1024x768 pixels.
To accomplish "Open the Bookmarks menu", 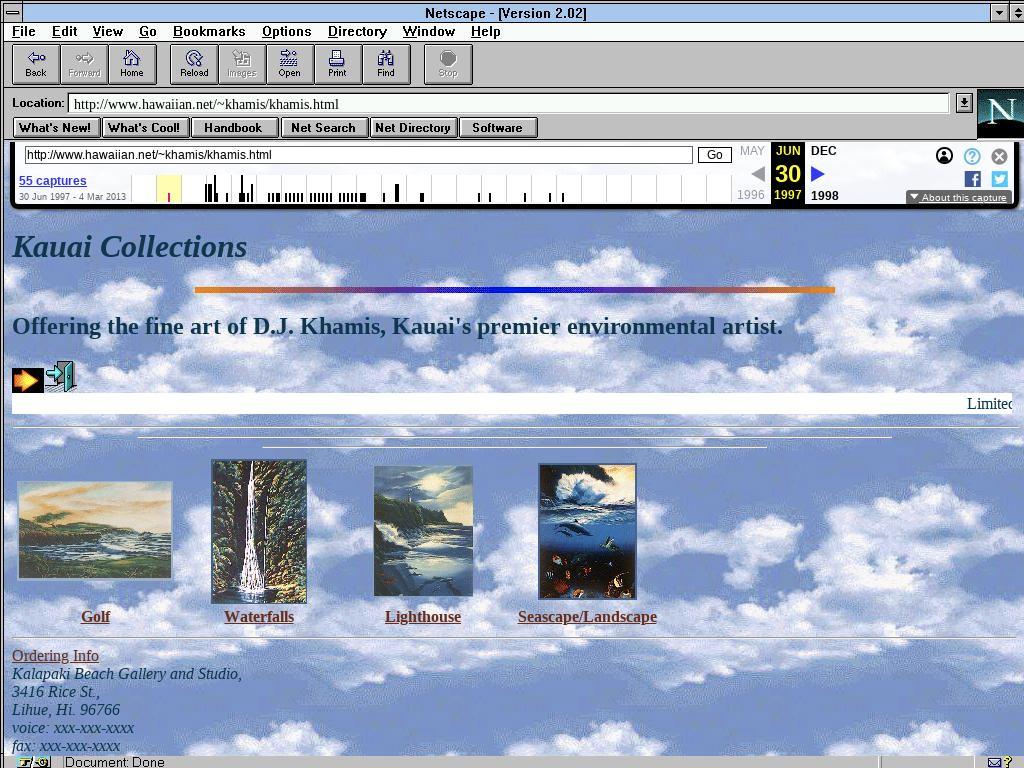I will (209, 31).
